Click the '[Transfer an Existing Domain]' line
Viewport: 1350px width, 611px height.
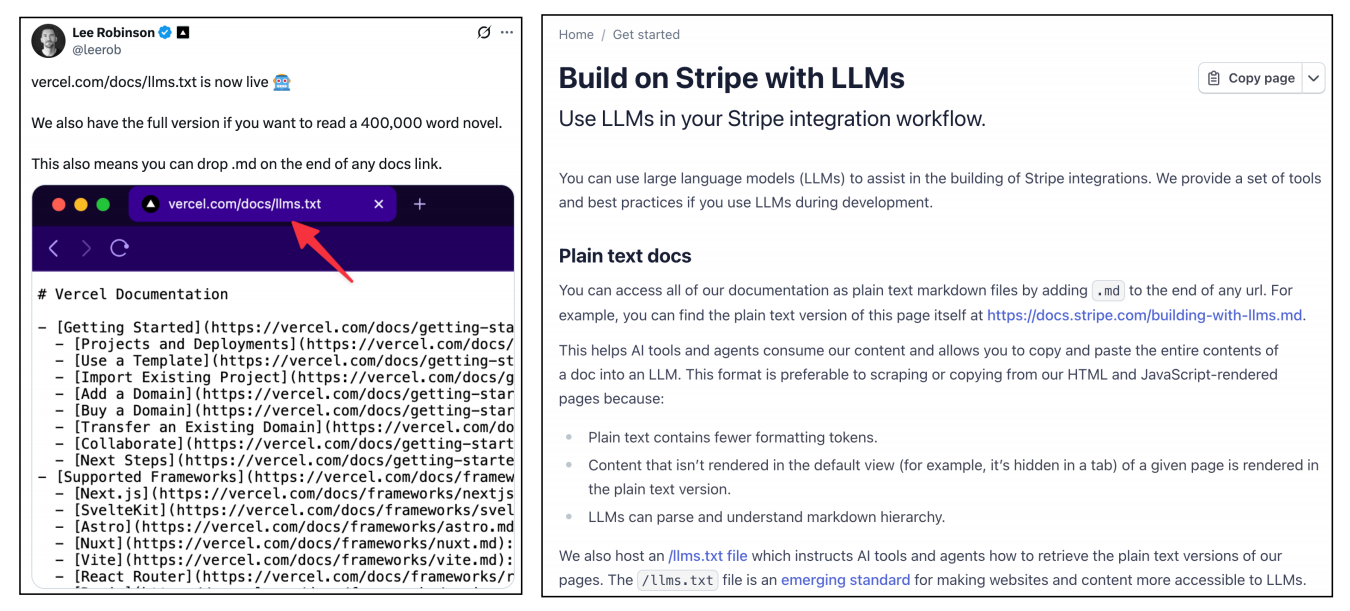(x=284, y=427)
